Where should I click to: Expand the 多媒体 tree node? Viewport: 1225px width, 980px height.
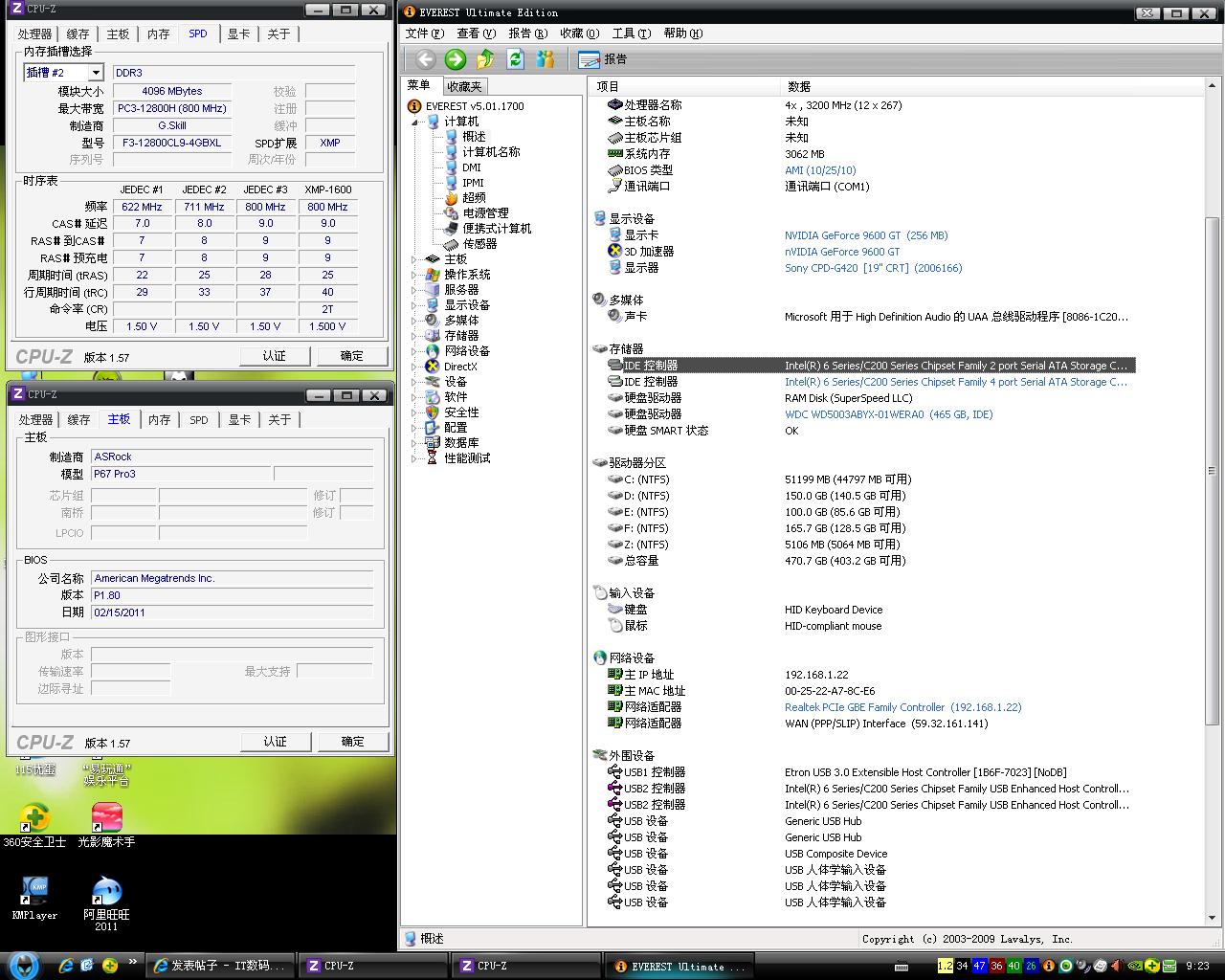point(415,321)
